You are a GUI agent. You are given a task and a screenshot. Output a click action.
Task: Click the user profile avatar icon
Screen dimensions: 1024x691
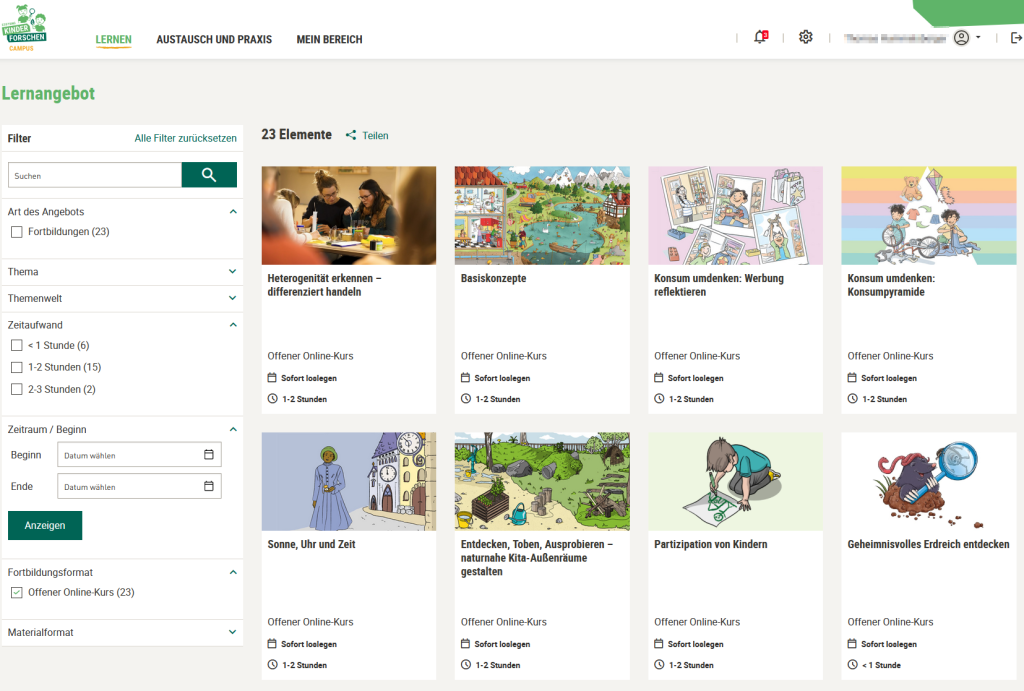pos(961,38)
